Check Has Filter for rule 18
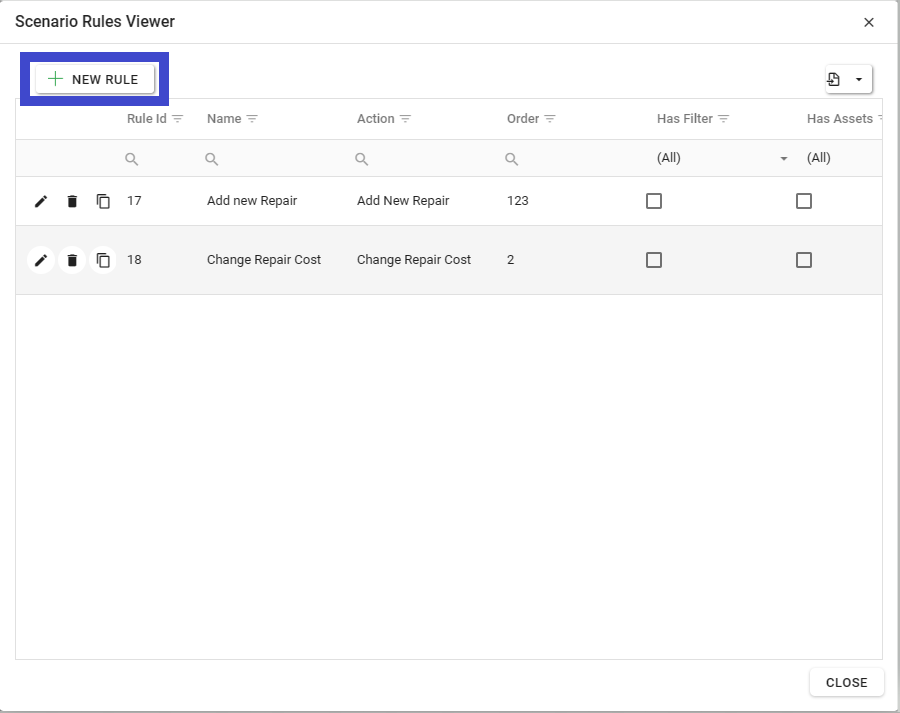Screen dimensions: 900x713 coord(654,260)
